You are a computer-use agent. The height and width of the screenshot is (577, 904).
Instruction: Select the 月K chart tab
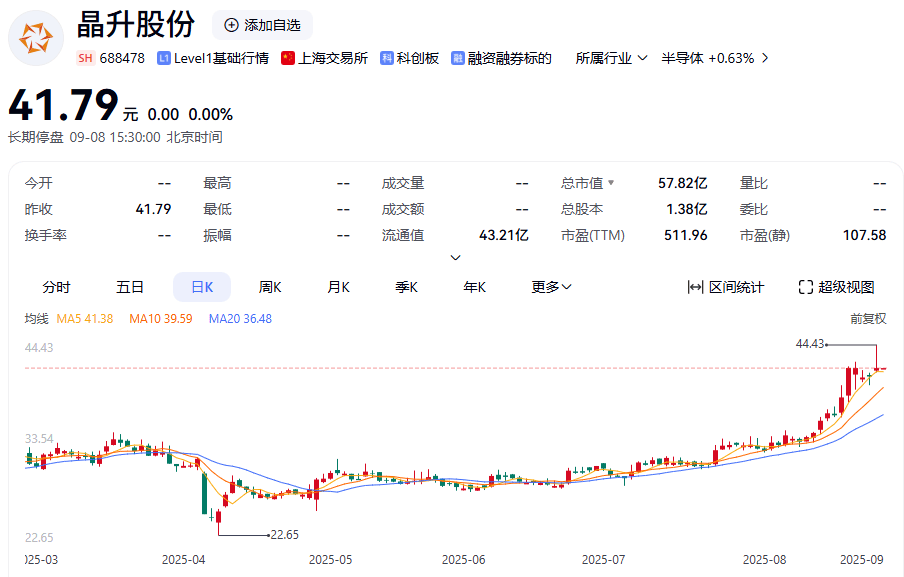(x=338, y=287)
